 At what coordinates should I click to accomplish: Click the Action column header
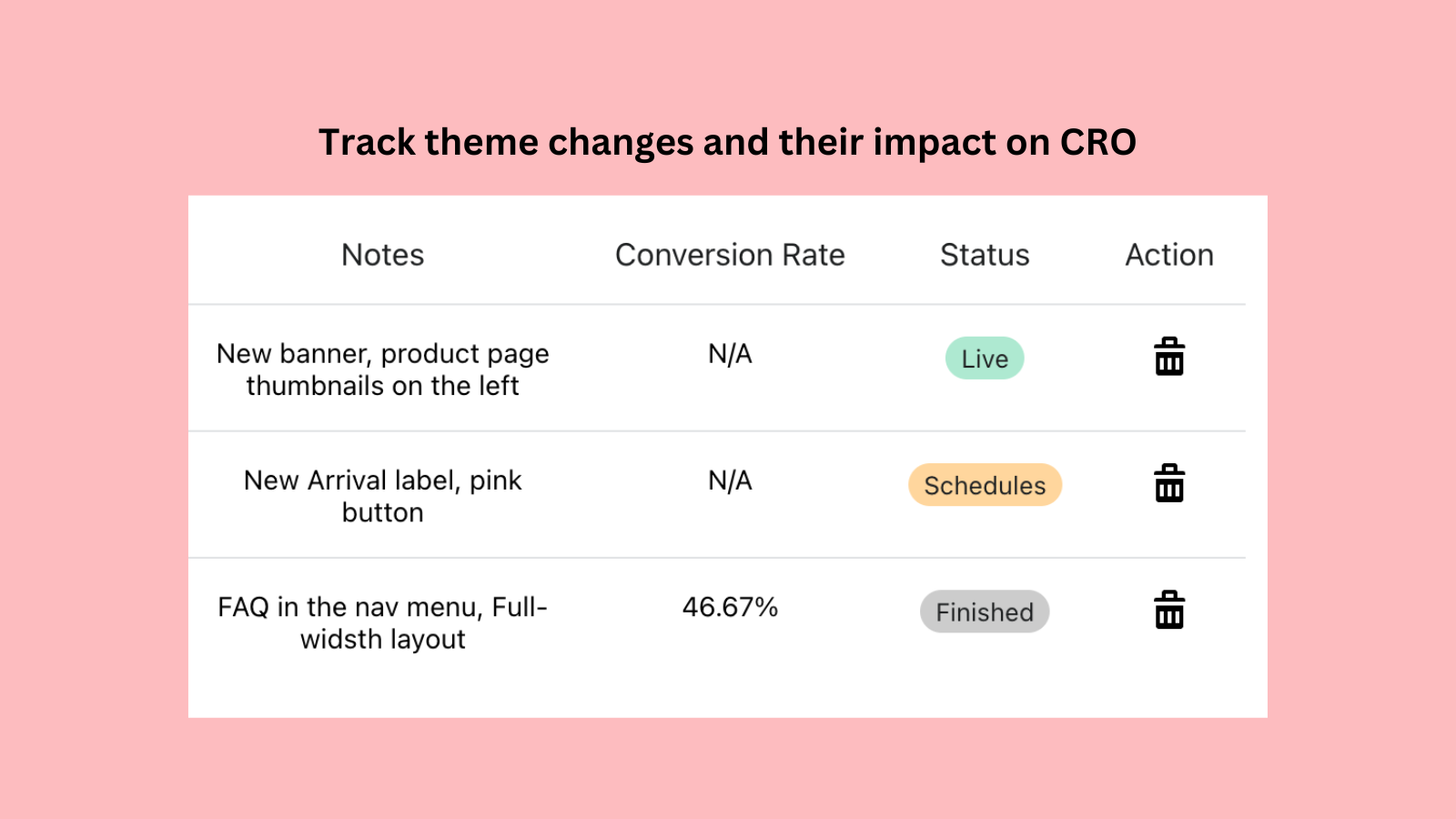1169,255
